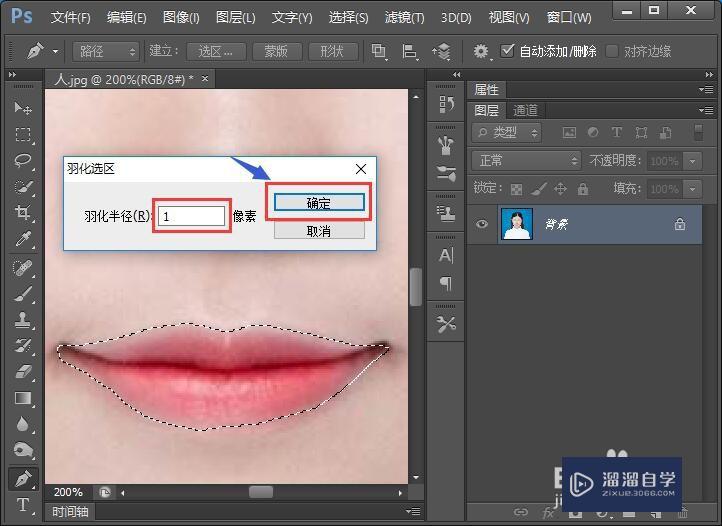722x526 pixels.
Task: Open the pen options gear icon
Action: tap(481, 51)
